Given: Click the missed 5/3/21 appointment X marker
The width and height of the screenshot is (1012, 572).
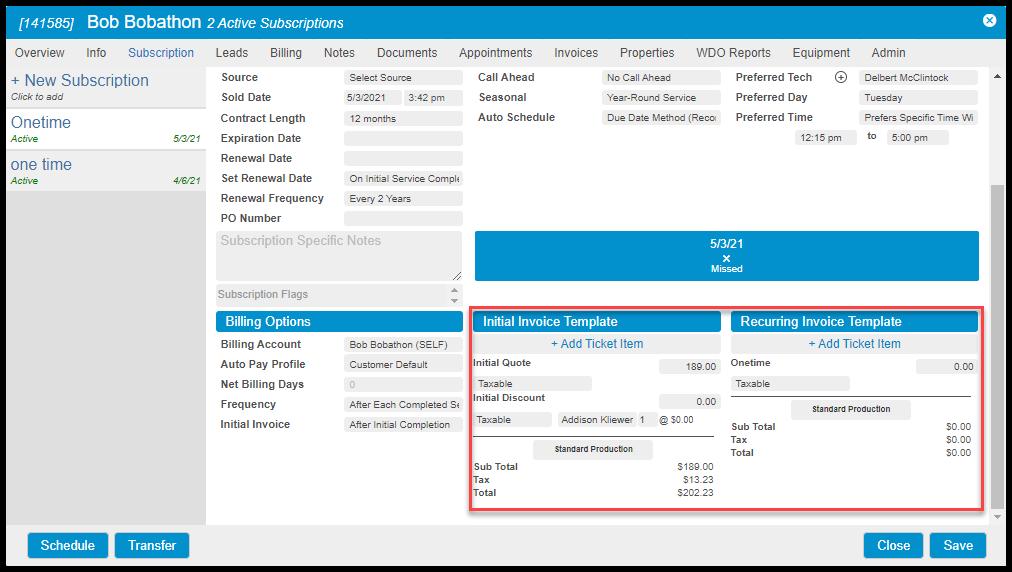Looking at the screenshot, I should [726, 257].
